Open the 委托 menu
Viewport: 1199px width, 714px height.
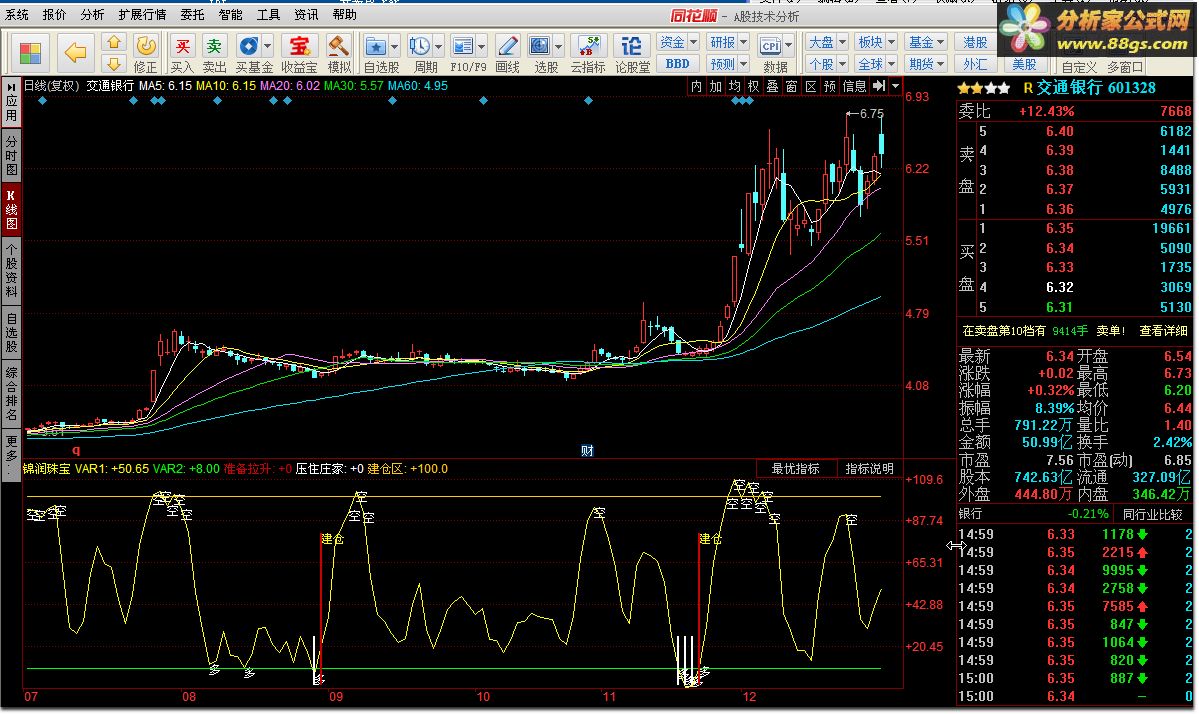pos(193,15)
